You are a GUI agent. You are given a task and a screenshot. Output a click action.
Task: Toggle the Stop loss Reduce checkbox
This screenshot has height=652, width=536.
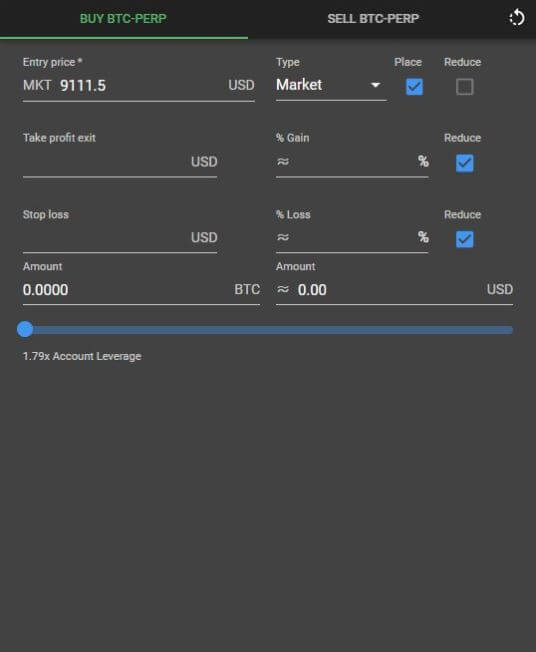click(464, 239)
